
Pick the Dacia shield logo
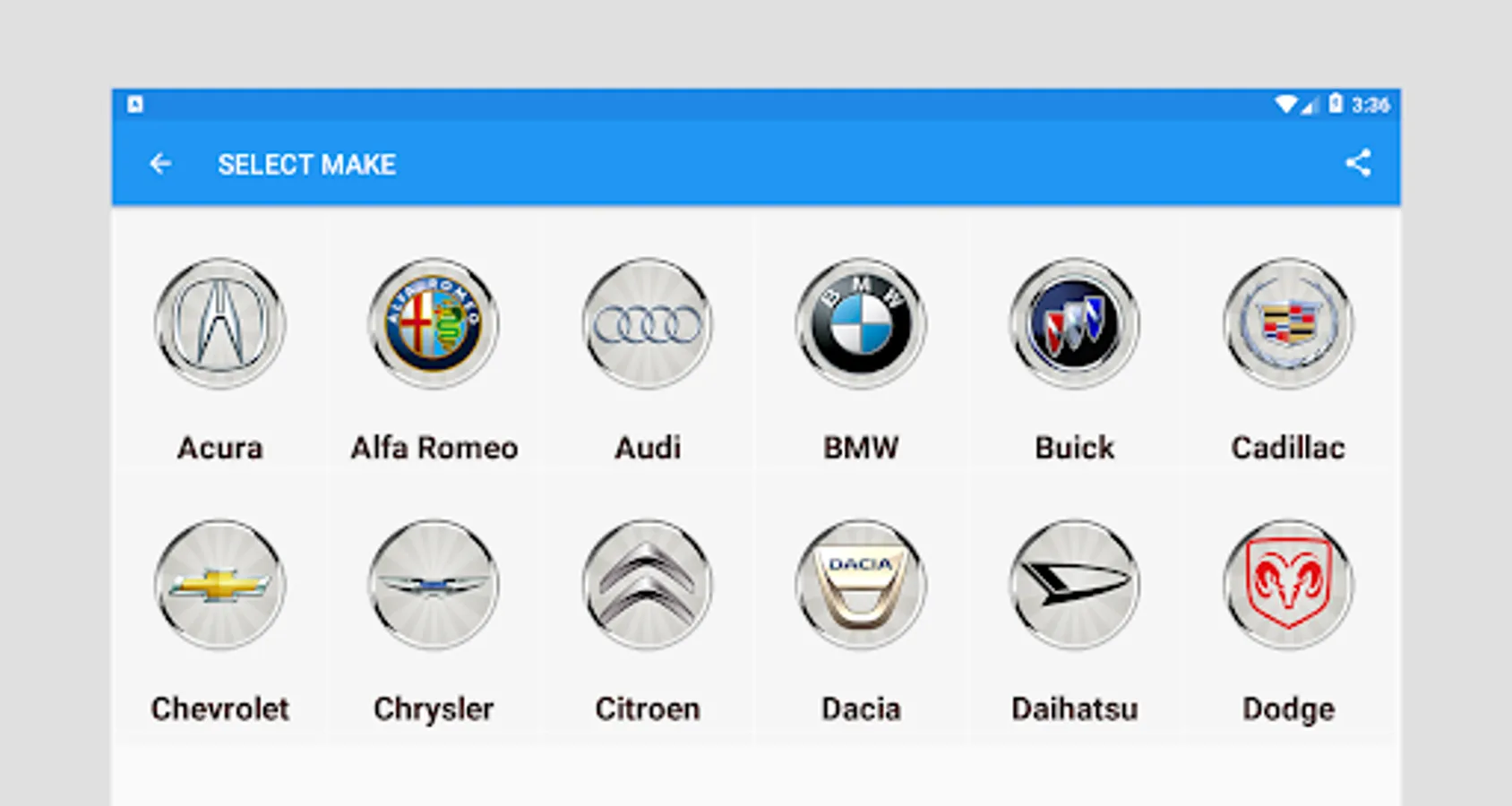click(x=861, y=585)
